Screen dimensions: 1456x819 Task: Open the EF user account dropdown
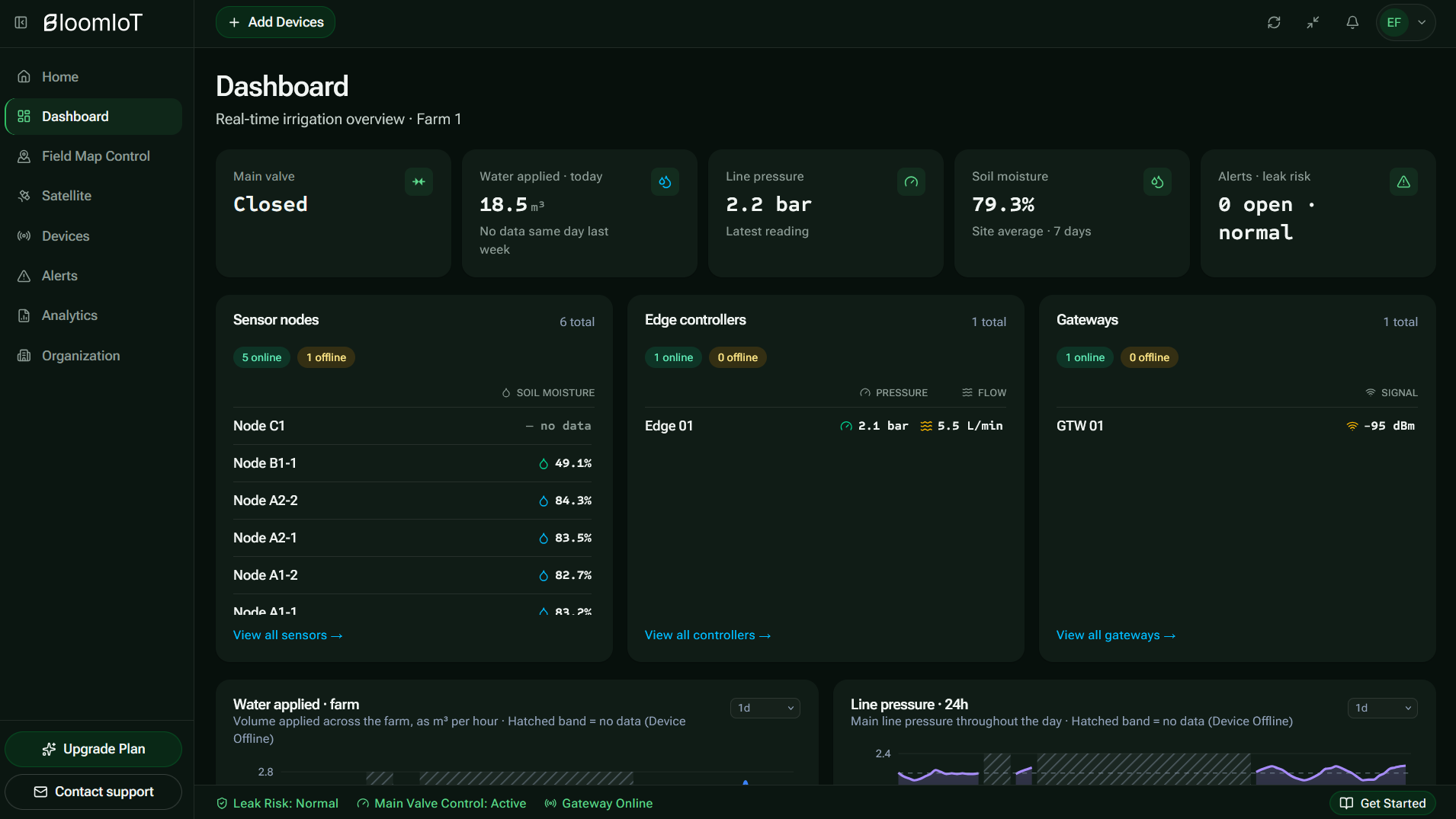tap(1406, 23)
